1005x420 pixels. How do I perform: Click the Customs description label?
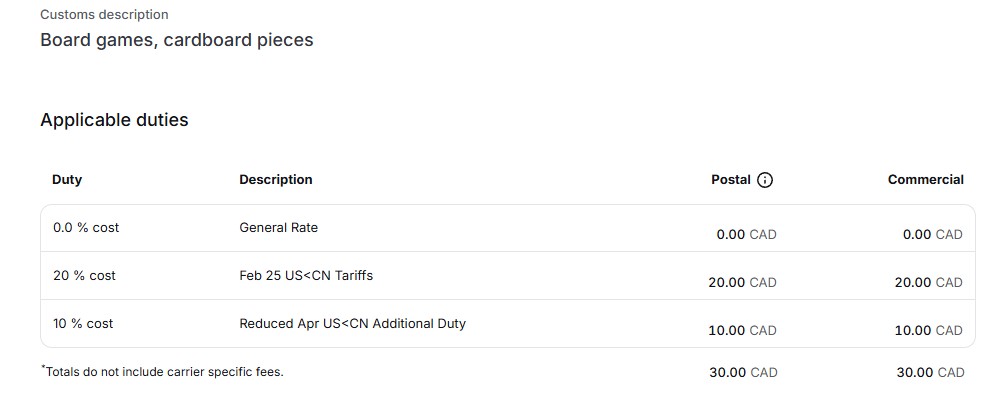pyautogui.click(x=104, y=15)
